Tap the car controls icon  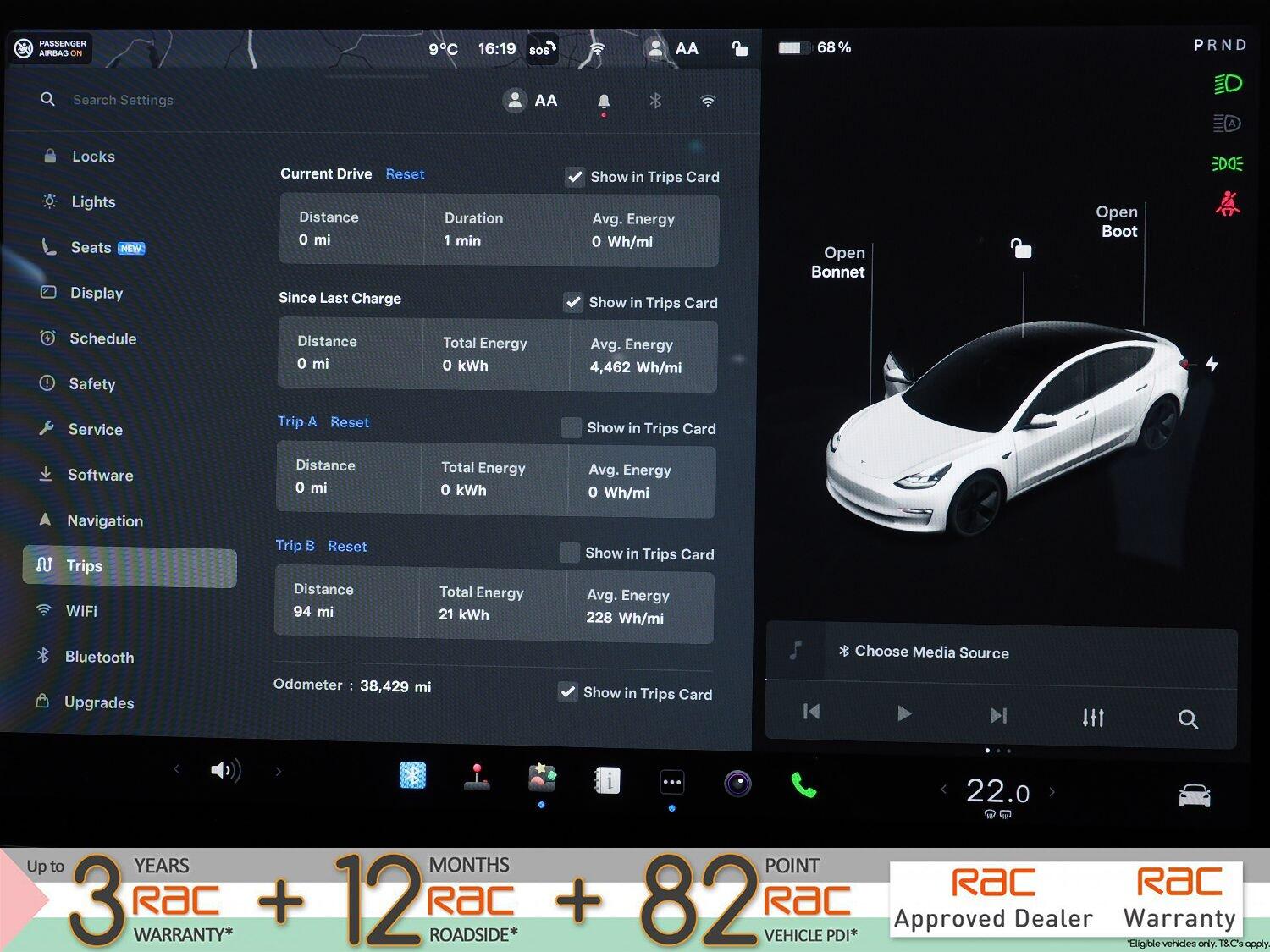coord(1194,795)
